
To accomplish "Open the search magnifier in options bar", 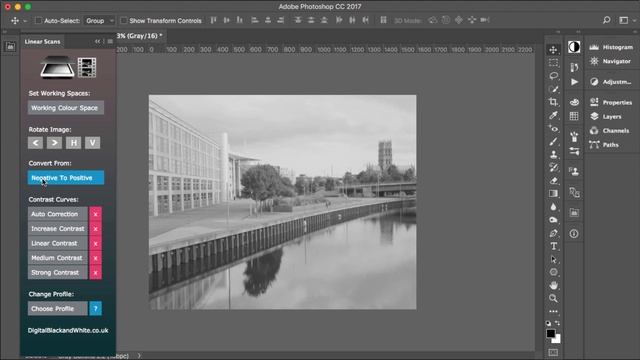I will 607,20.
